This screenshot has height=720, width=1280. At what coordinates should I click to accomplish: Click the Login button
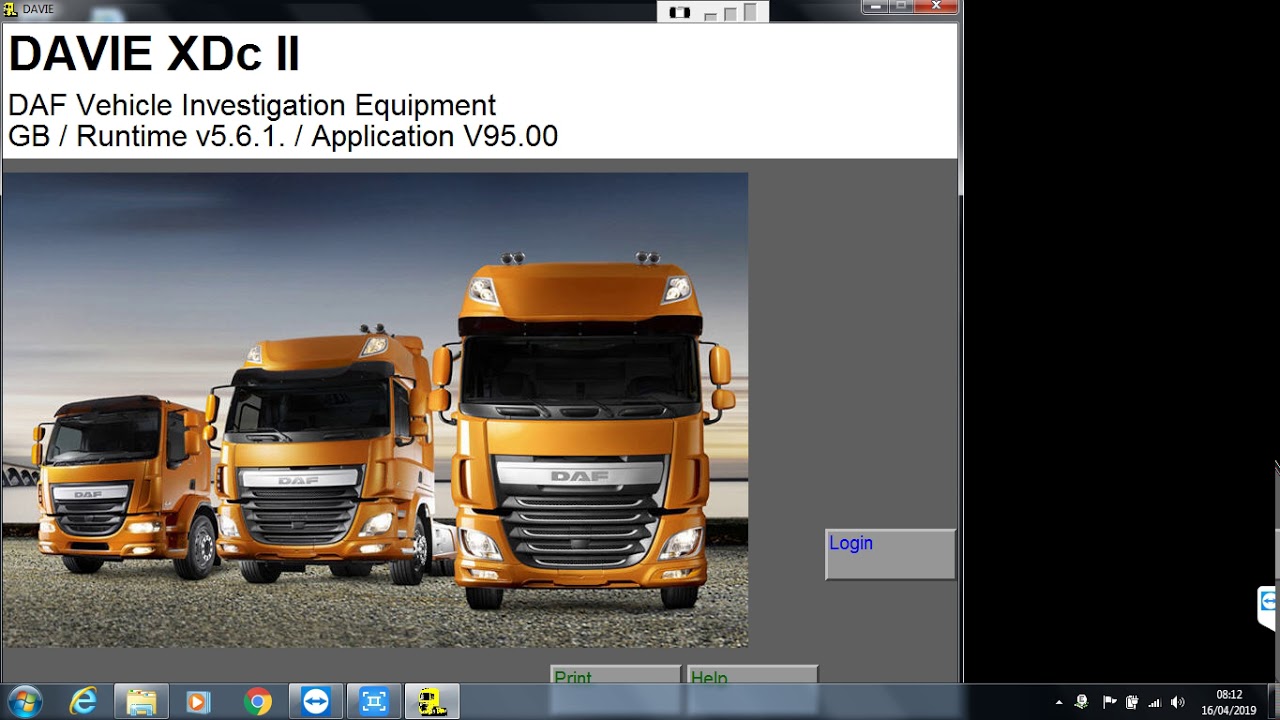[x=889, y=554]
